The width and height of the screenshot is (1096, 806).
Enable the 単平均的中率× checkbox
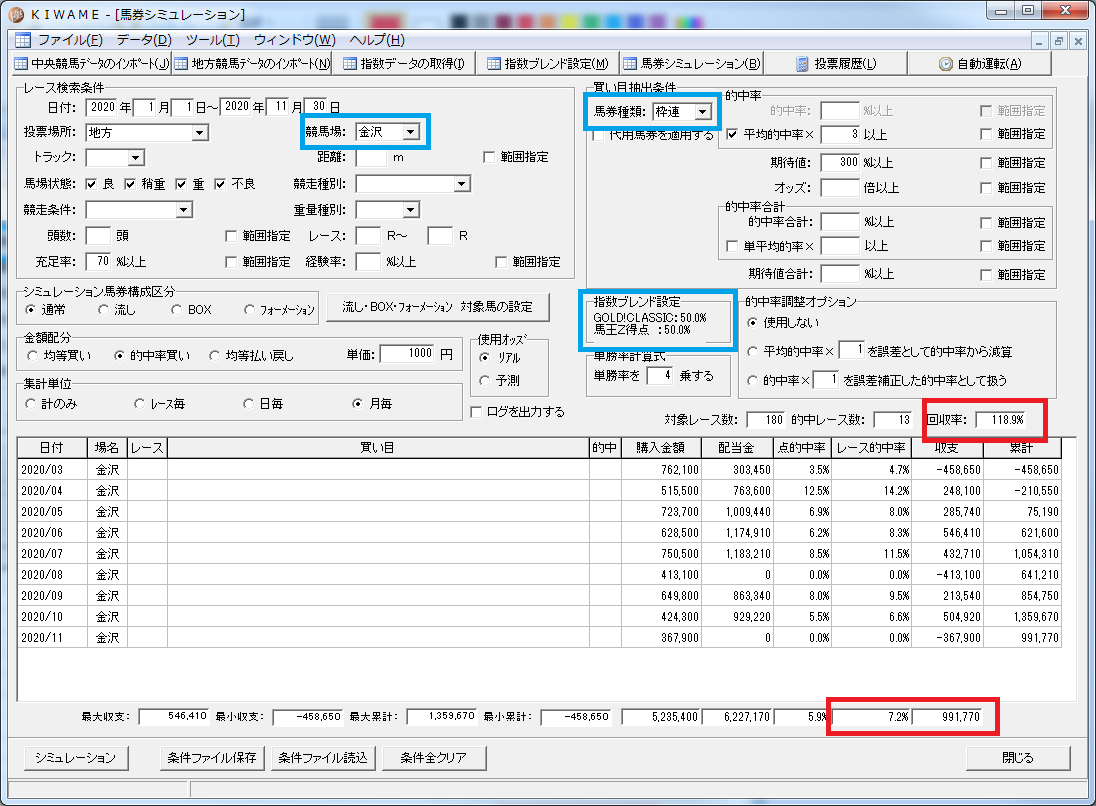click(x=732, y=246)
